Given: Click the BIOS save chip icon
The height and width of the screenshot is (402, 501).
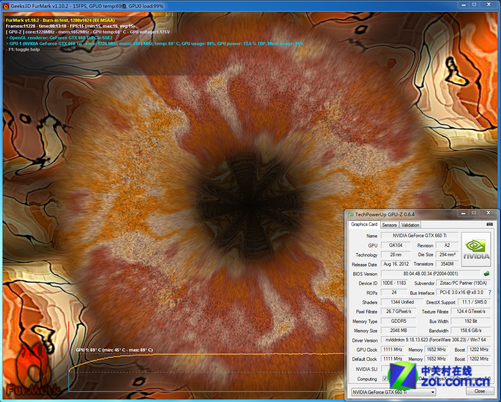Looking at the screenshot, I should pos(487,273).
